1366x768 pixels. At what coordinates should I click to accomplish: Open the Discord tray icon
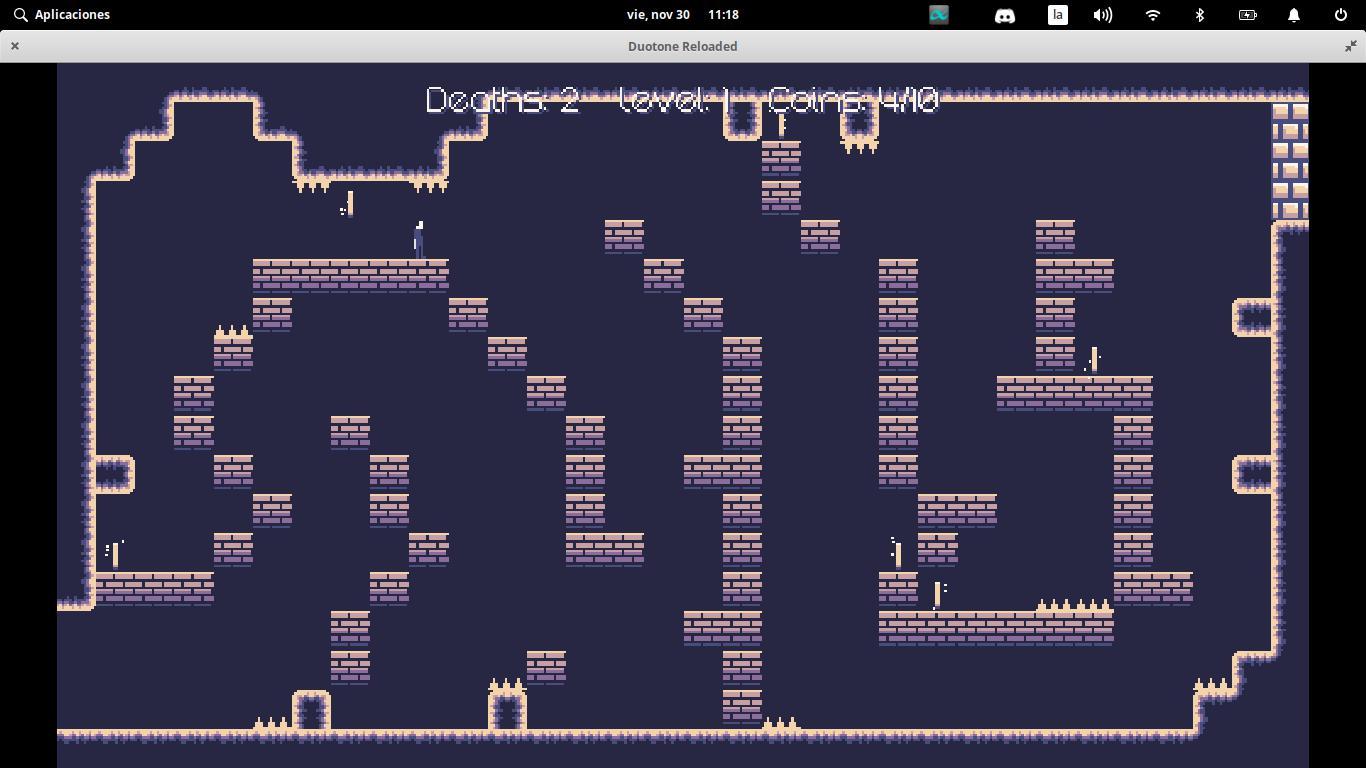[1004, 15]
